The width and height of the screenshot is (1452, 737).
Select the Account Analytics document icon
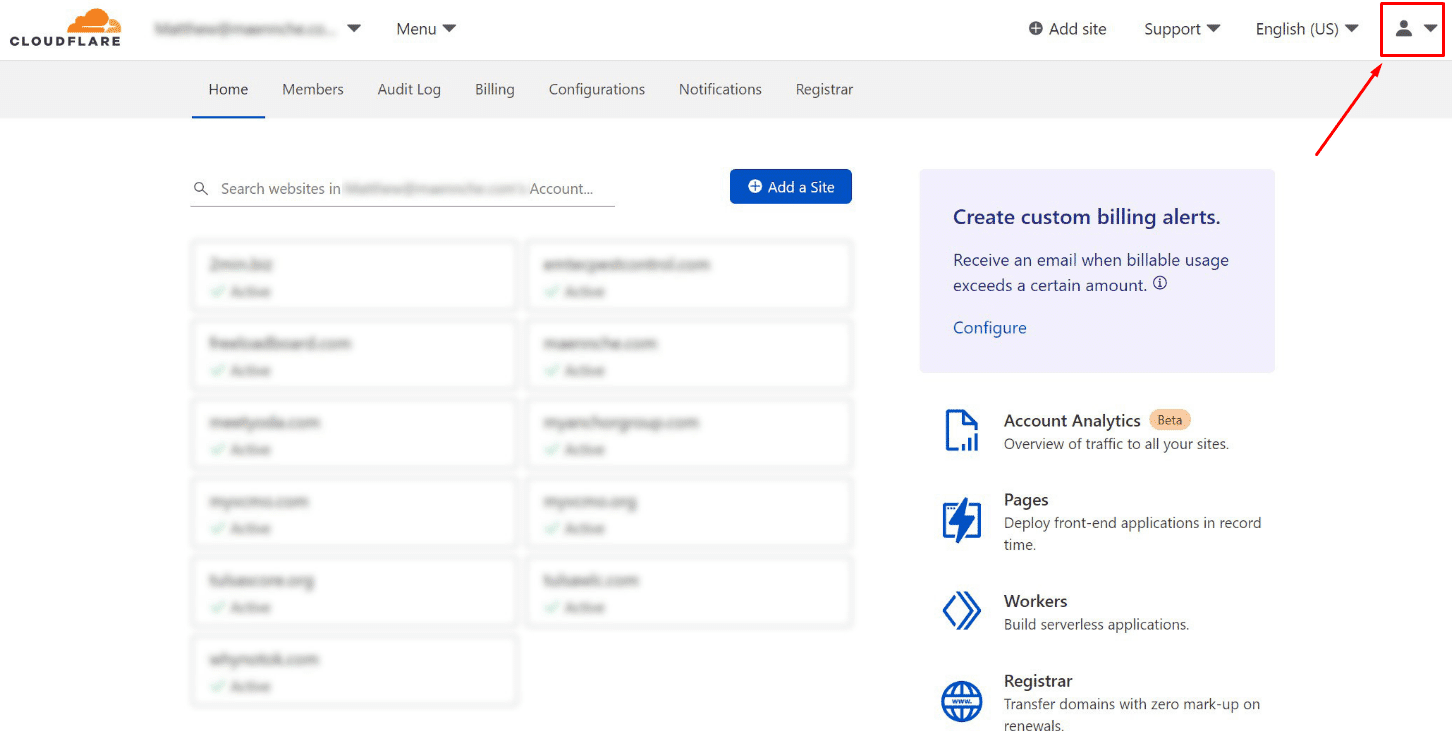[961, 430]
